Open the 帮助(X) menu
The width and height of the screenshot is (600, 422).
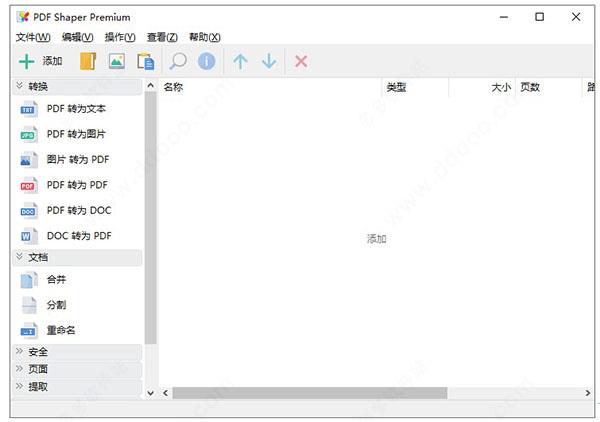pyautogui.click(x=204, y=37)
